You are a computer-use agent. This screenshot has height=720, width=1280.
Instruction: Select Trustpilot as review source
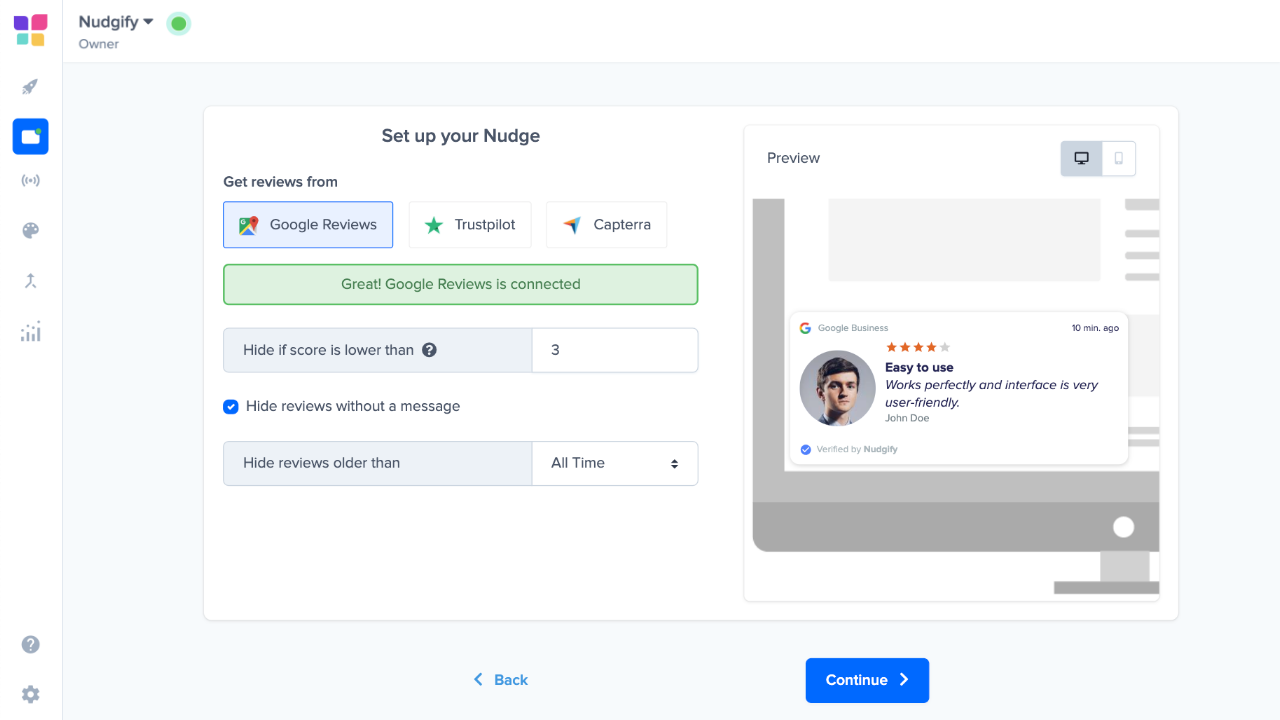click(x=470, y=225)
